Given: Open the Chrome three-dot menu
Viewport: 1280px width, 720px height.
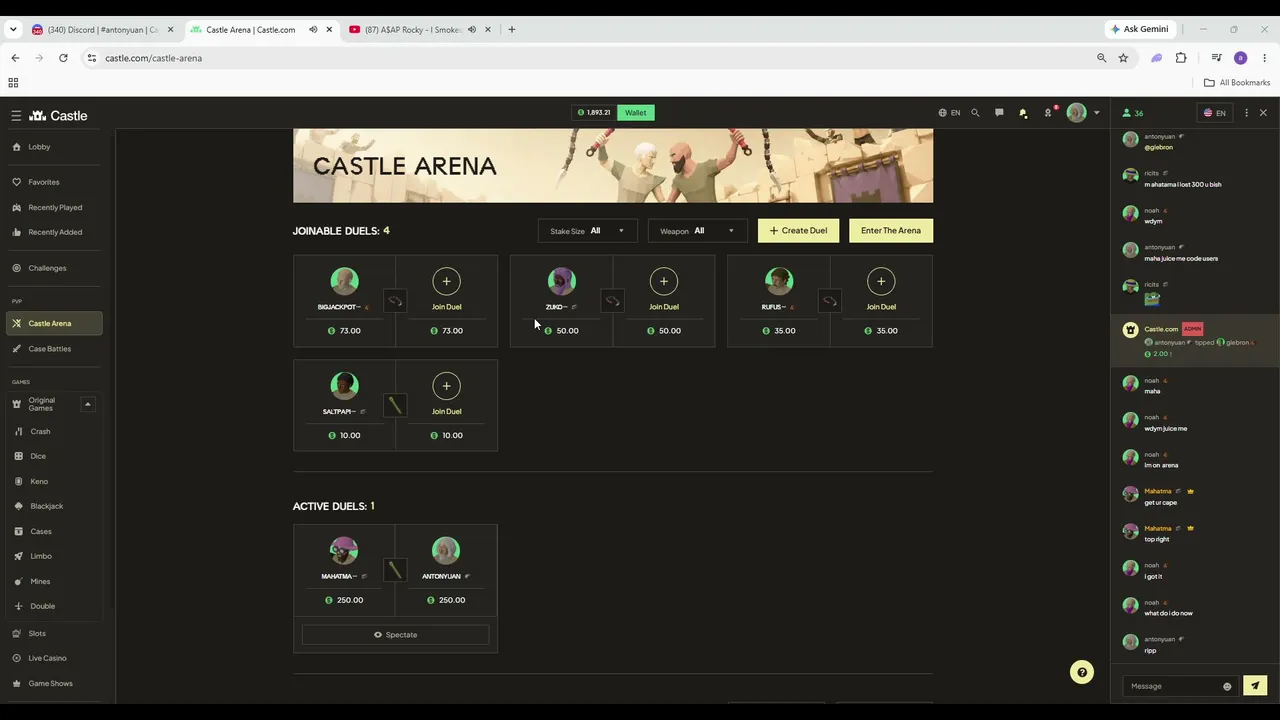Looking at the screenshot, I should point(1264,58).
